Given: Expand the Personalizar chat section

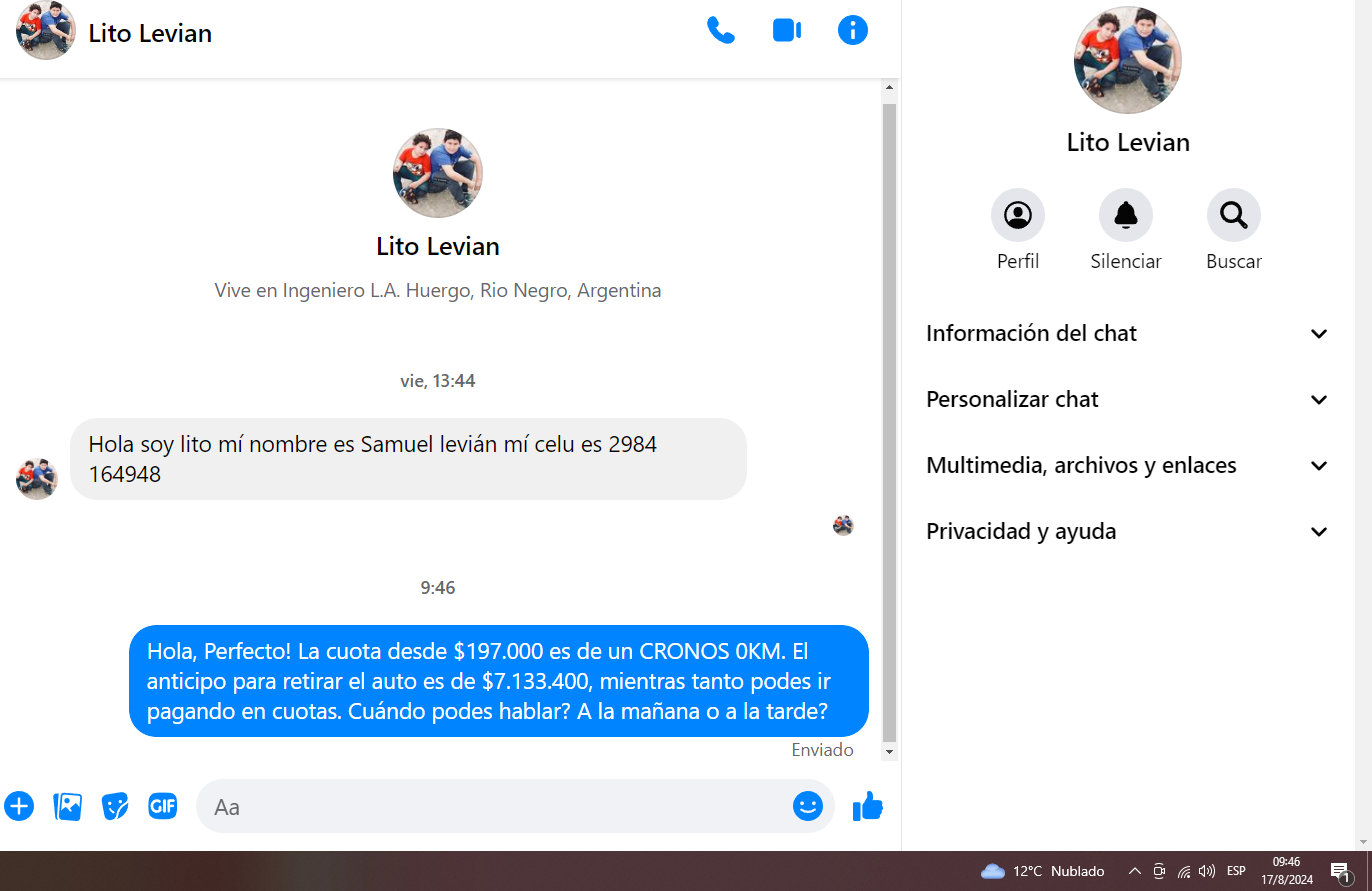Looking at the screenshot, I should click(1128, 399).
